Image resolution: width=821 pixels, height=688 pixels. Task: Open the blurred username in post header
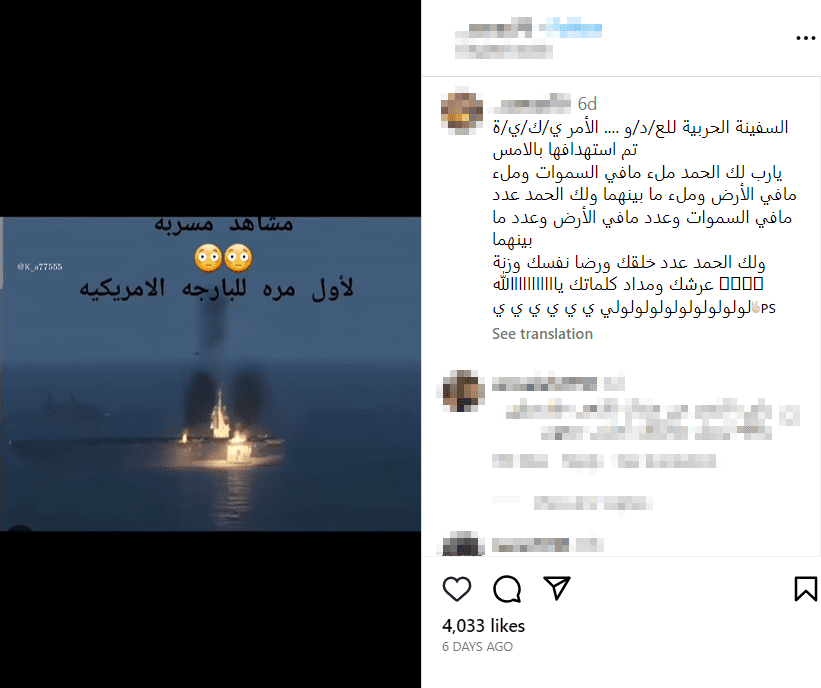[493, 28]
